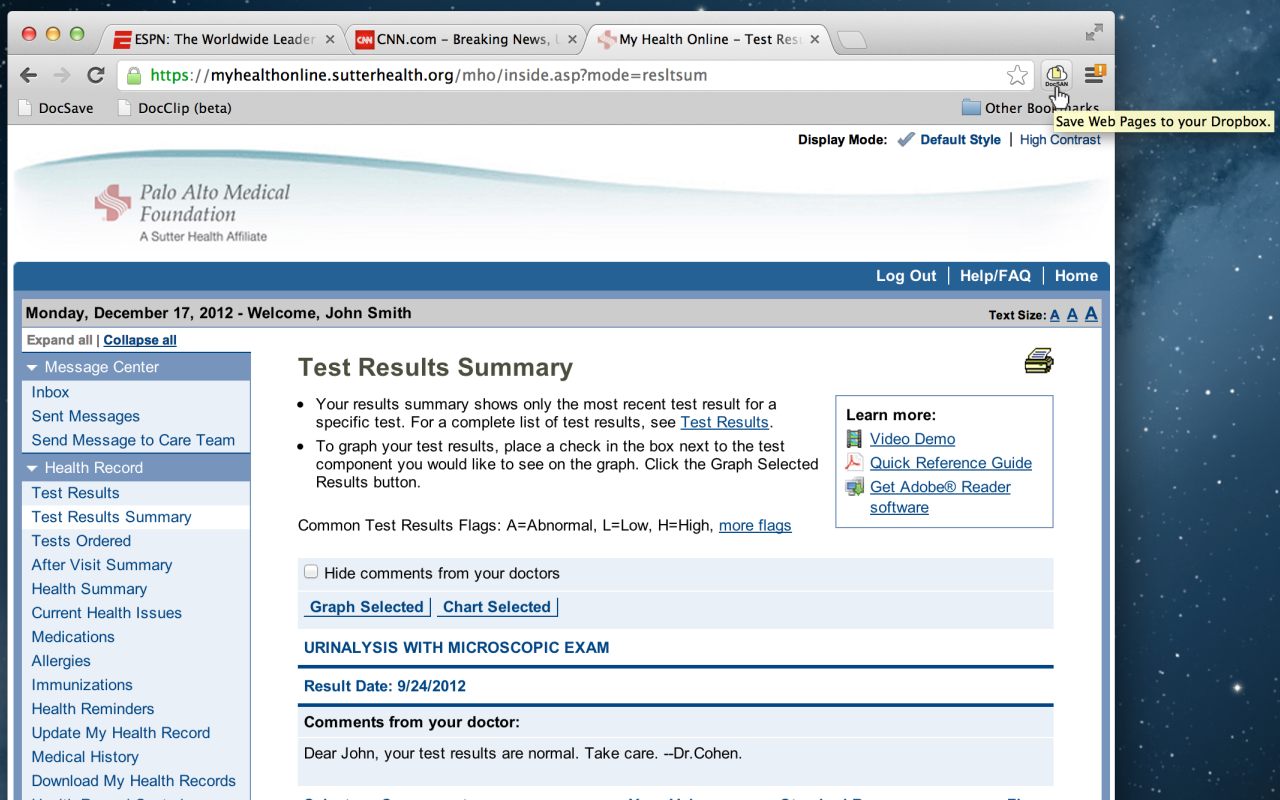Open Download My Health Records
The image size is (1280, 800).
click(133, 781)
